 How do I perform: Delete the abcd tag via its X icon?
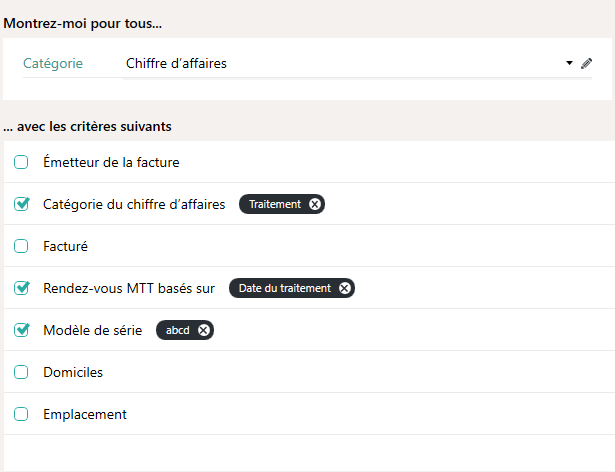click(x=203, y=330)
